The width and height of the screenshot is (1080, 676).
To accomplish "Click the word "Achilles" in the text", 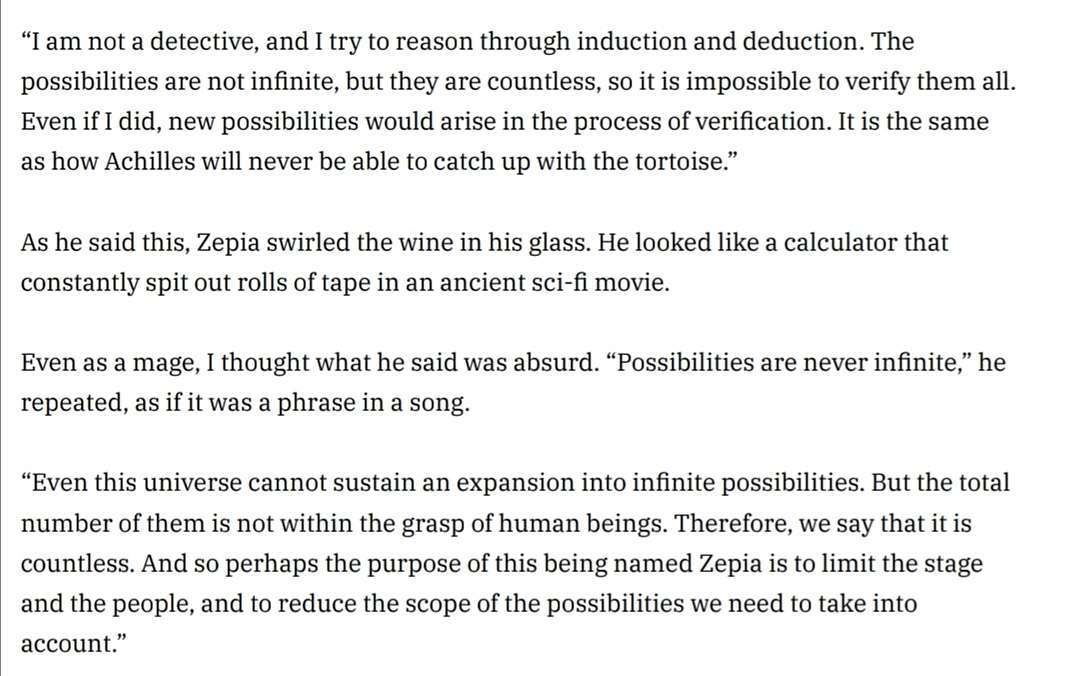I will click(x=150, y=161).
